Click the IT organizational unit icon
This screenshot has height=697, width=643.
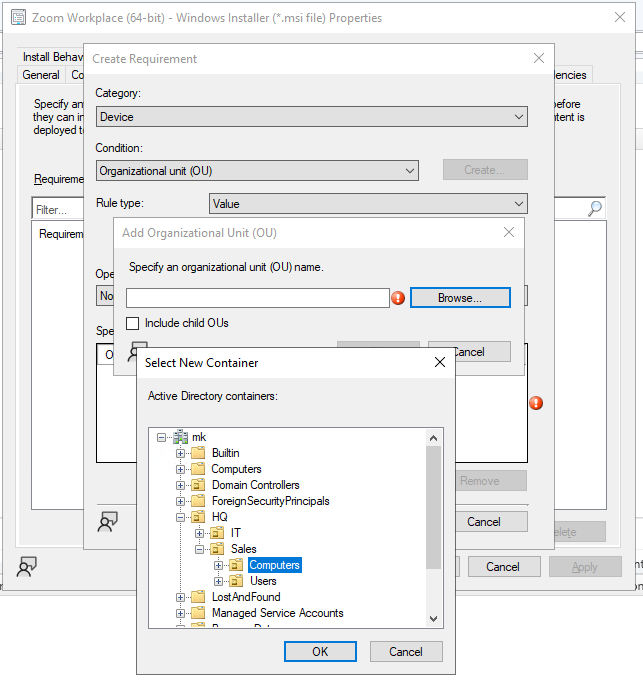click(x=217, y=533)
